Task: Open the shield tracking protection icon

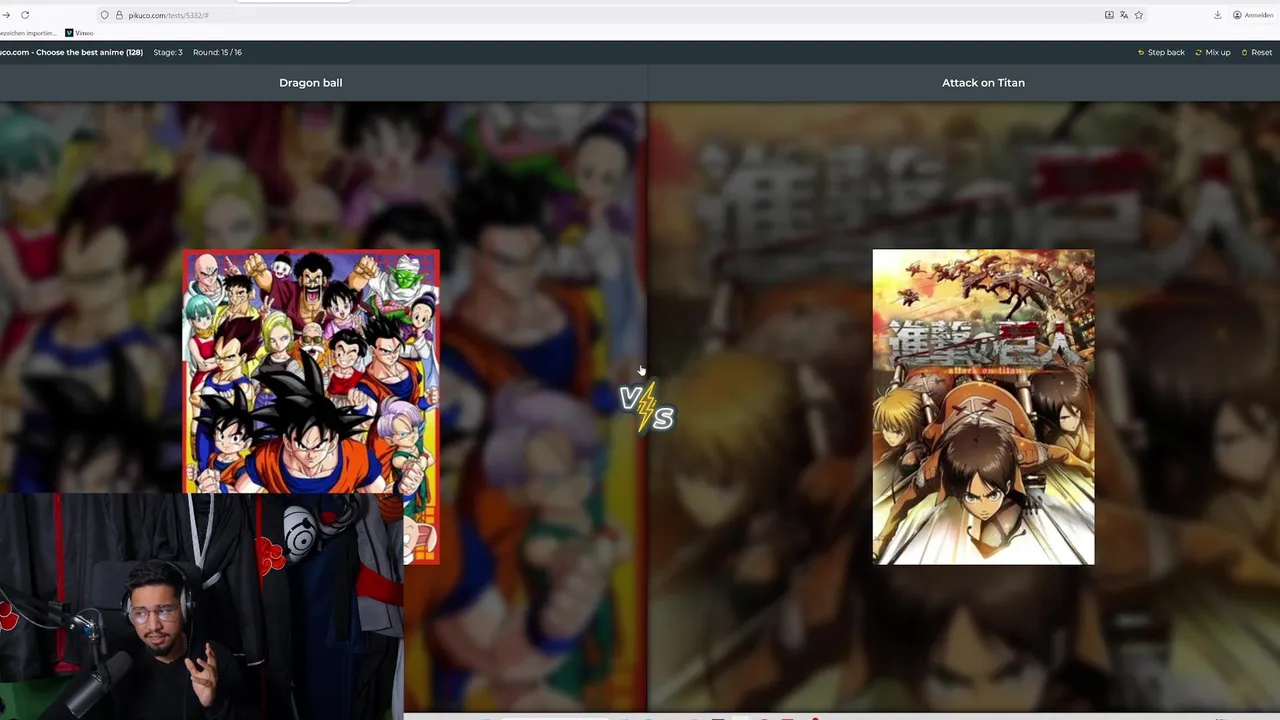Action: tap(104, 15)
